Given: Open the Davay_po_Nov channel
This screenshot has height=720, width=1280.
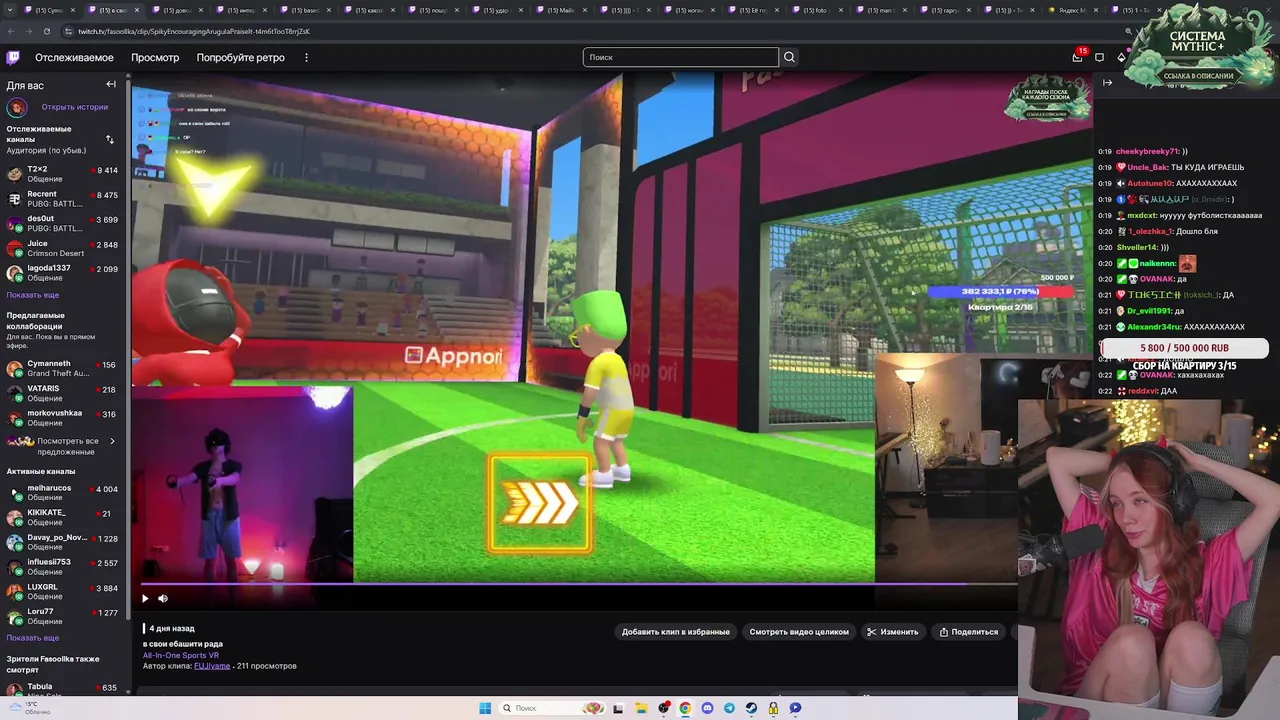Looking at the screenshot, I should pyautogui.click(x=63, y=542).
